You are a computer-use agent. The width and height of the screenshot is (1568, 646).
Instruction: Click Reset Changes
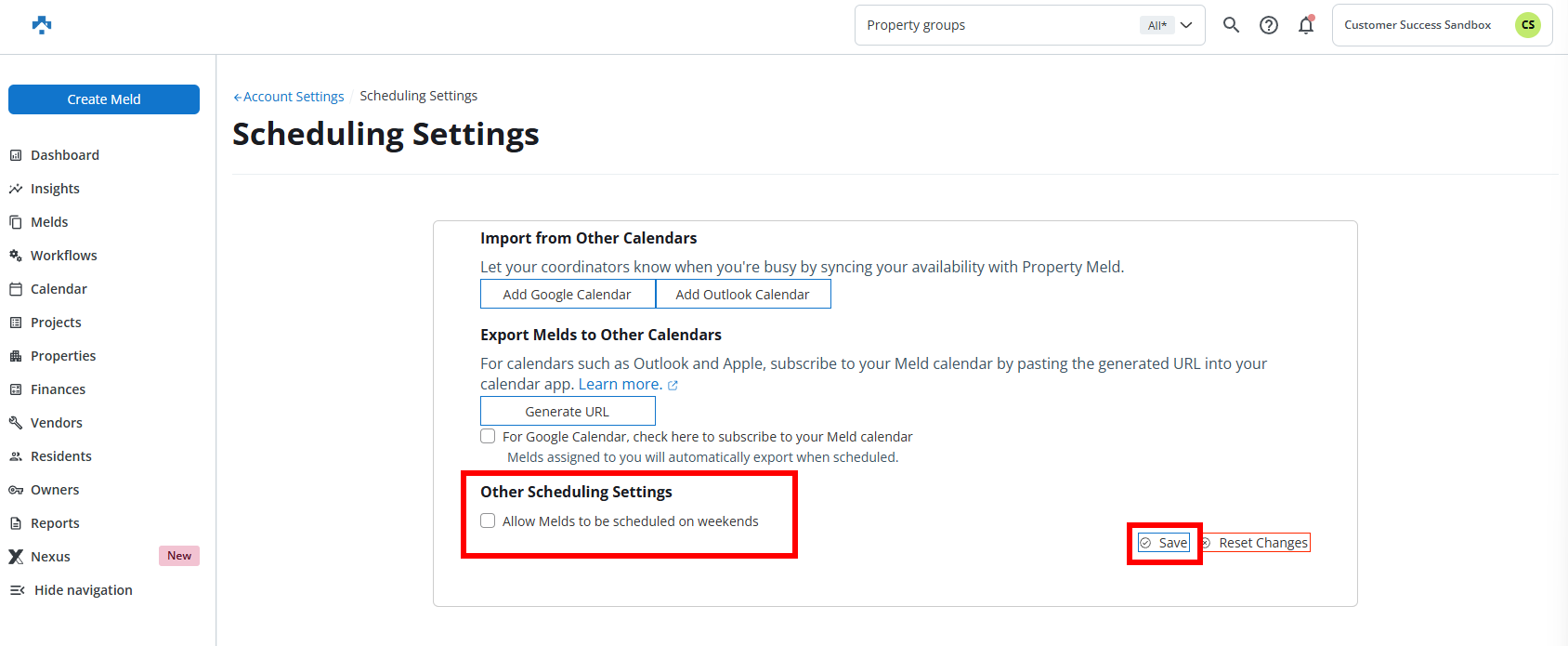tap(1262, 543)
